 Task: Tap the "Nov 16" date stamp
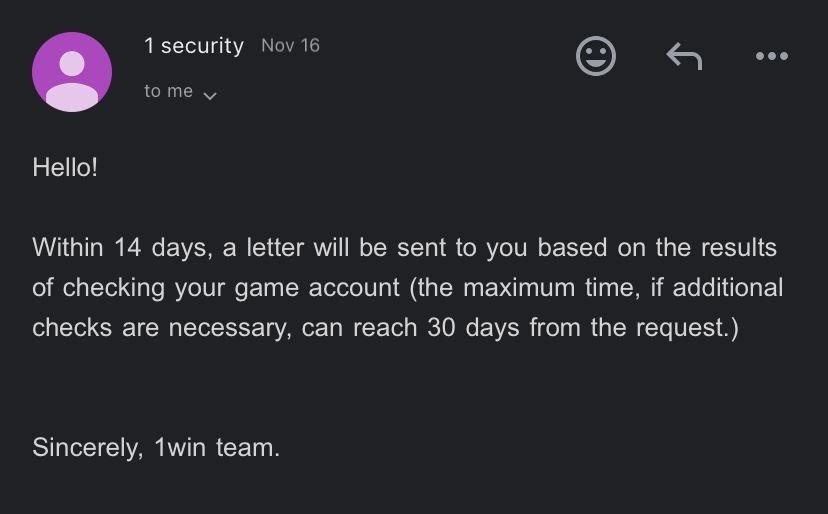(290, 45)
